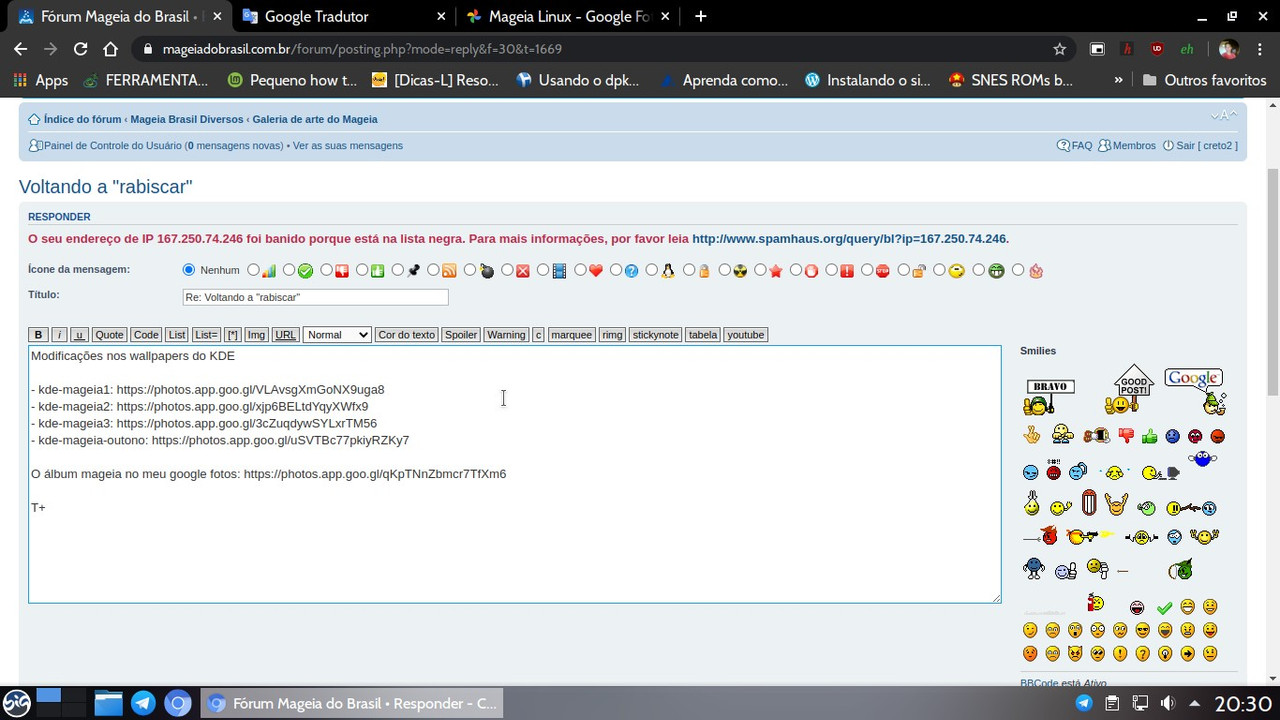This screenshot has height=720, width=1280.
Task: Insert the yellow lightbulb idea smiley
Action: [x=1165, y=654]
